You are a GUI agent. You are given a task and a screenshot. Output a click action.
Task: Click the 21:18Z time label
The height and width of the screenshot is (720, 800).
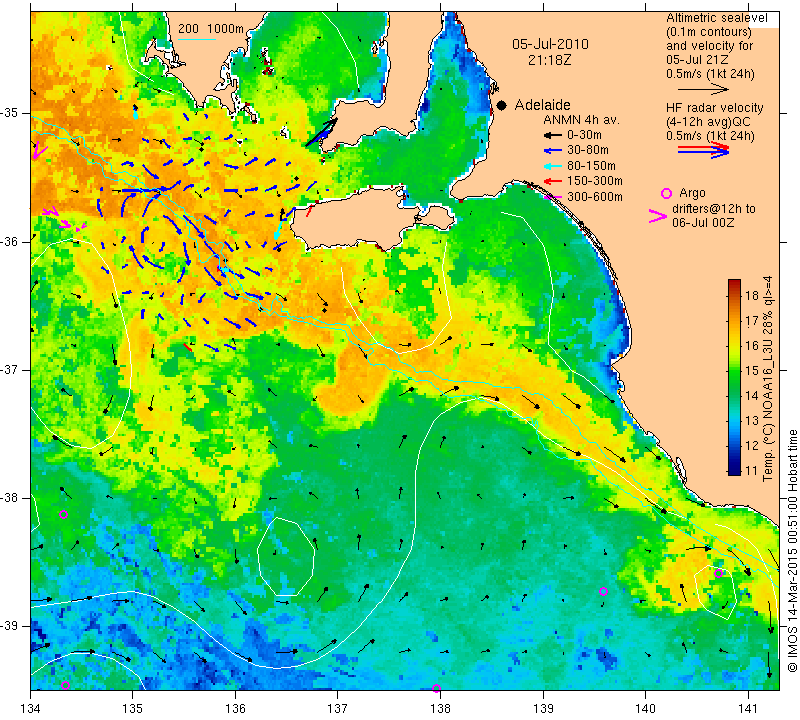point(549,60)
